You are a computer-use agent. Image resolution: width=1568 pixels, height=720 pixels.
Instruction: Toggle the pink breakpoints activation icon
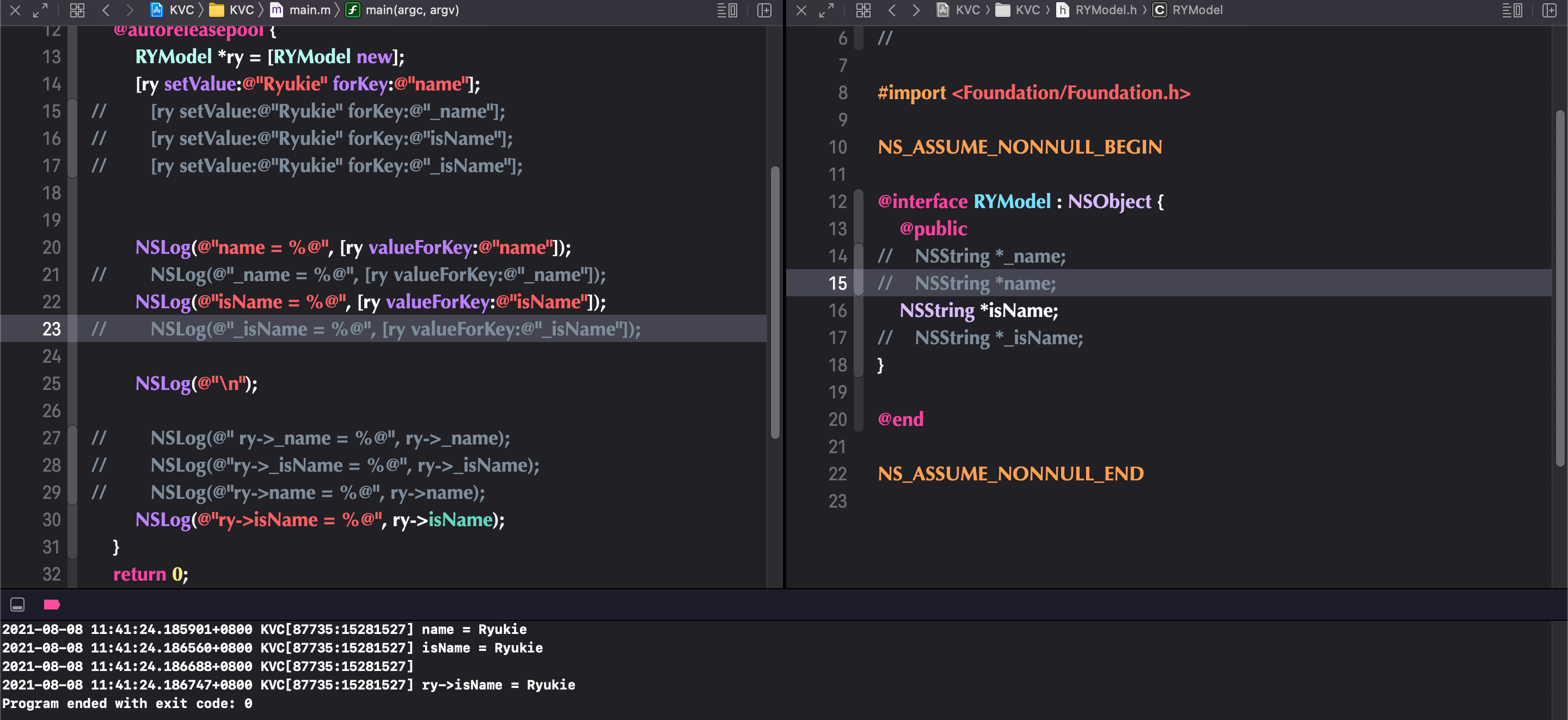tap(52, 604)
